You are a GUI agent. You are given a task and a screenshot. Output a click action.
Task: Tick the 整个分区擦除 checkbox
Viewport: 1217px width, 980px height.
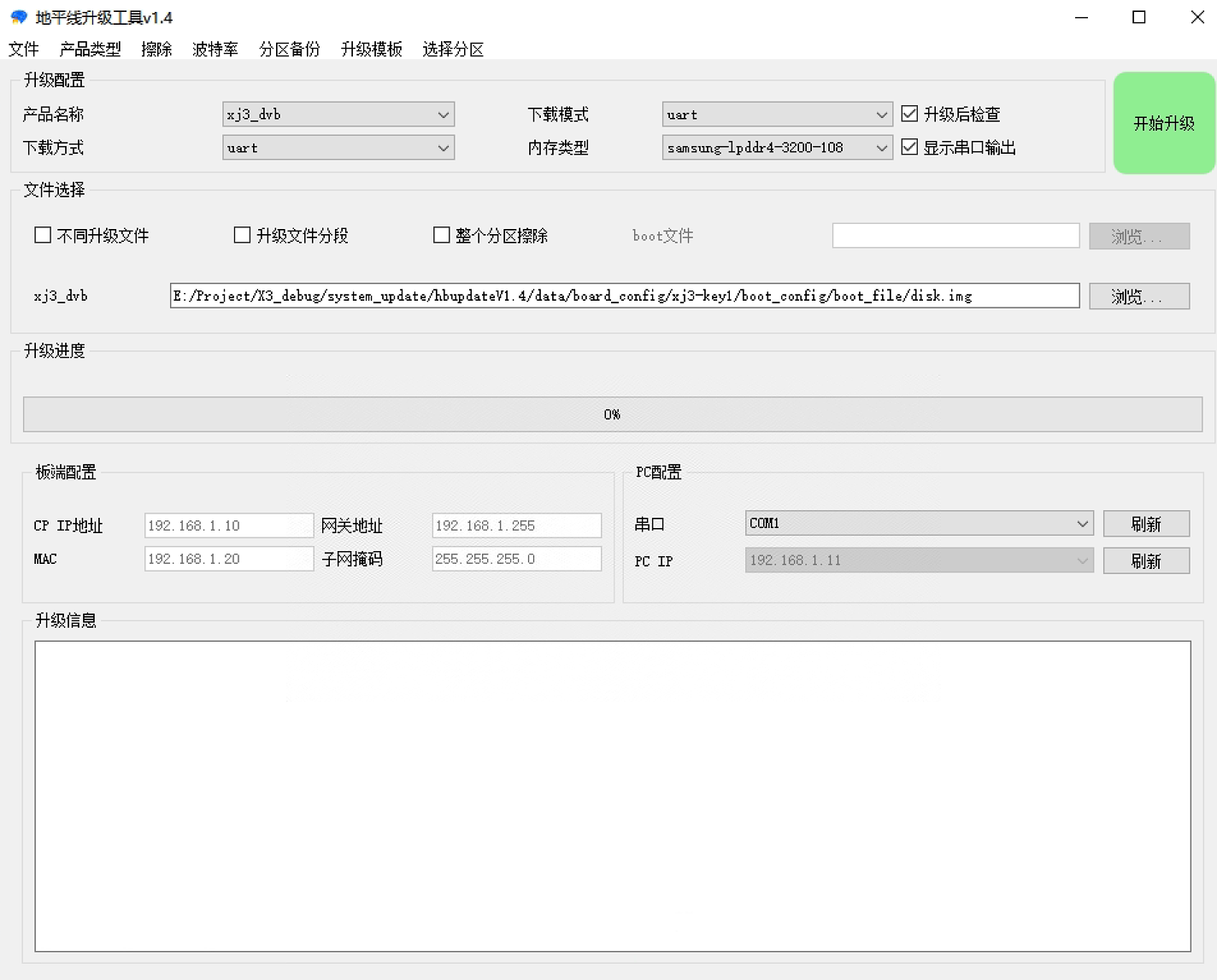[x=441, y=235]
